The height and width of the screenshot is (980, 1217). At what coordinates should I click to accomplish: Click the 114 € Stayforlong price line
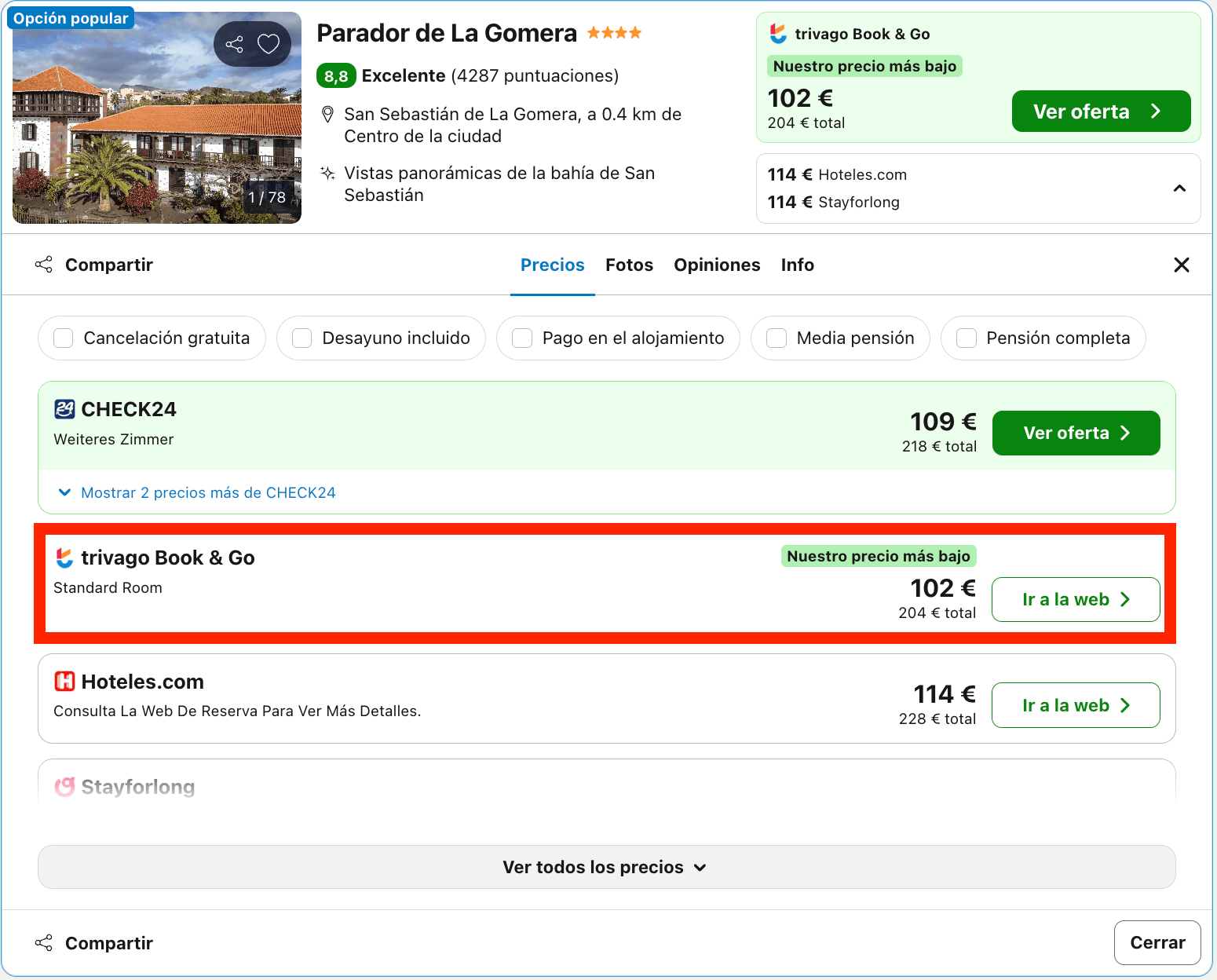pos(833,202)
